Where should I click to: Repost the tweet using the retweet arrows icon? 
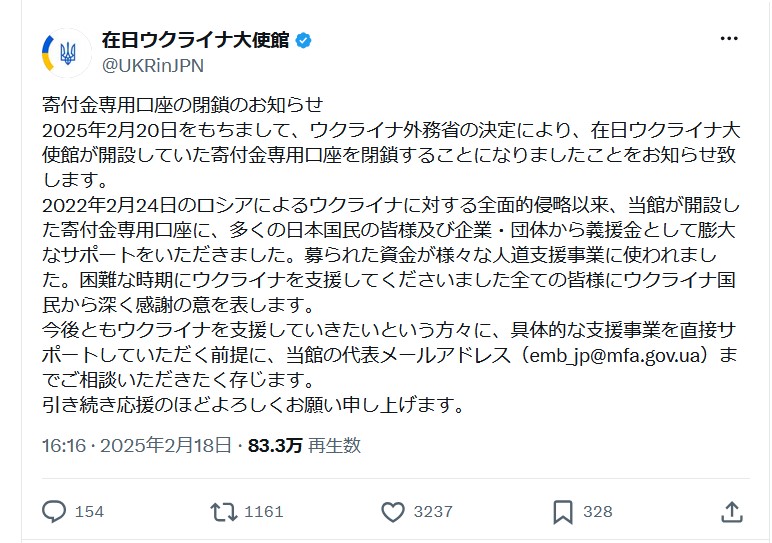pos(224,511)
